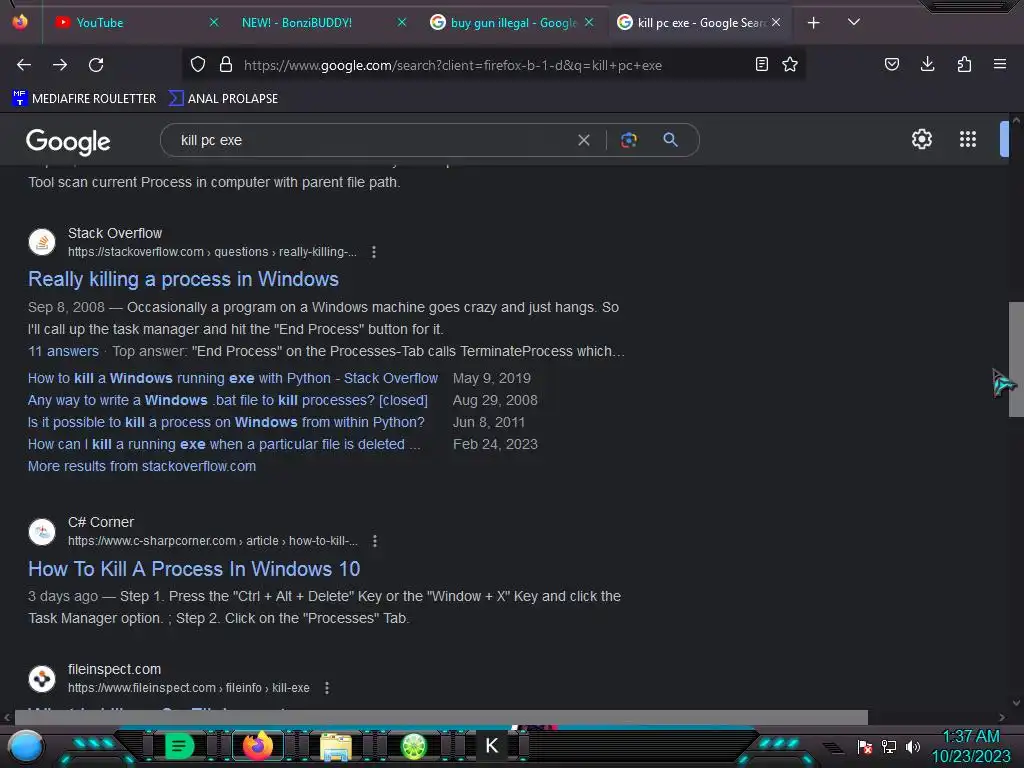Close the BonziBUDDY tab
This screenshot has height=768, width=1024.
tap(402, 22)
